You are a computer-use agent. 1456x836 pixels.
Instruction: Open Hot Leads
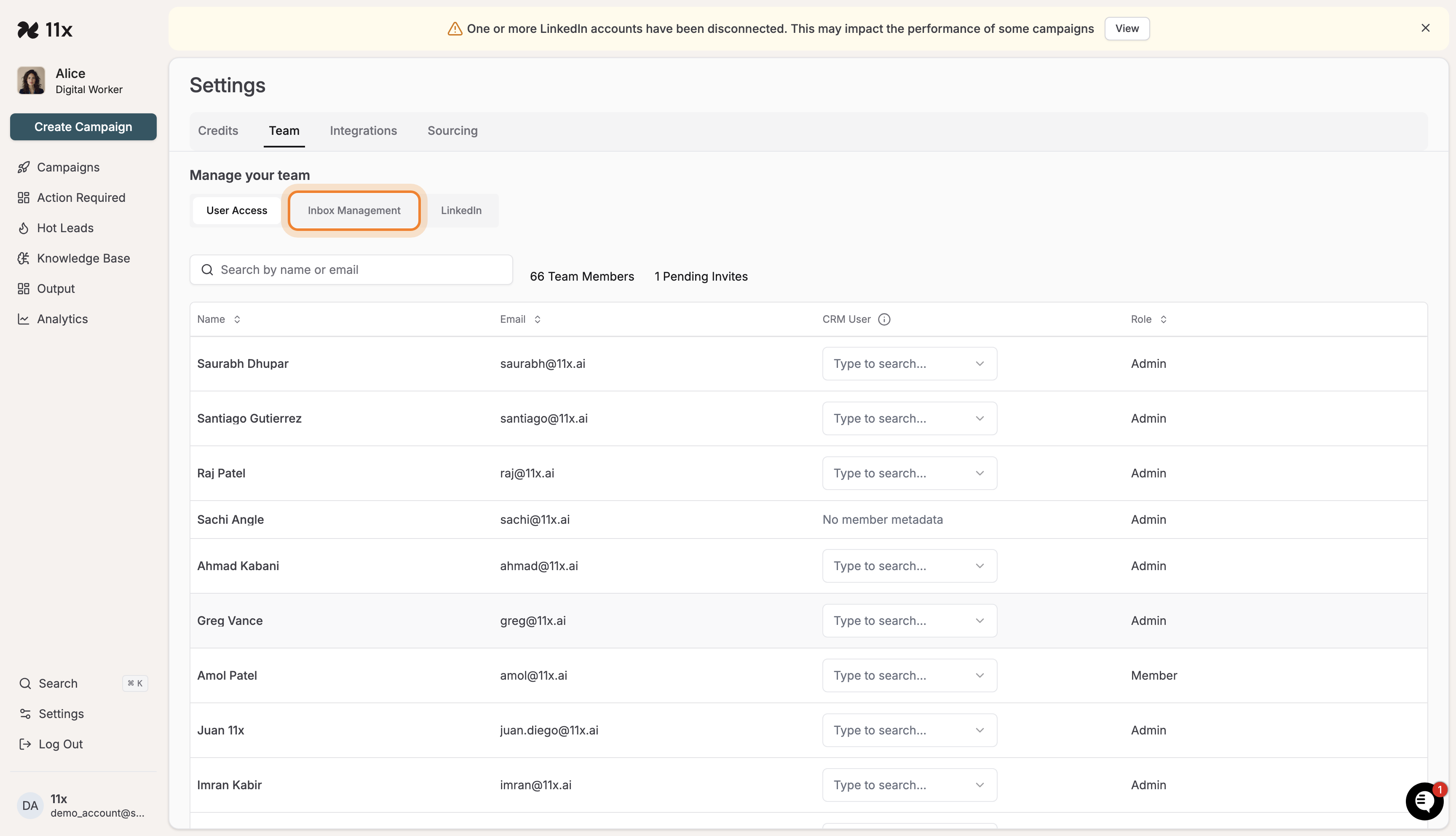pyautogui.click(x=65, y=228)
